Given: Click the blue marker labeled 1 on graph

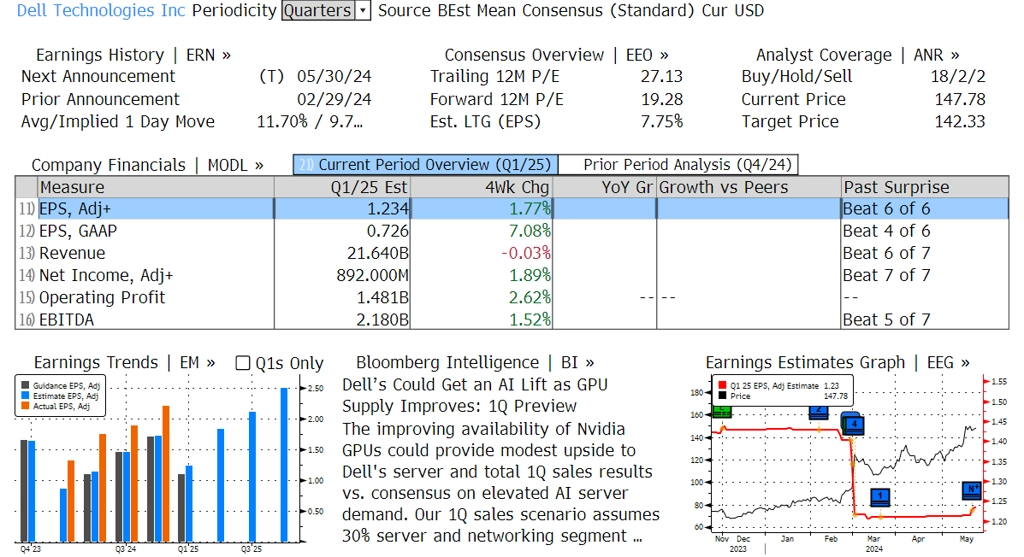Looking at the screenshot, I should click(x=880, y=497).
